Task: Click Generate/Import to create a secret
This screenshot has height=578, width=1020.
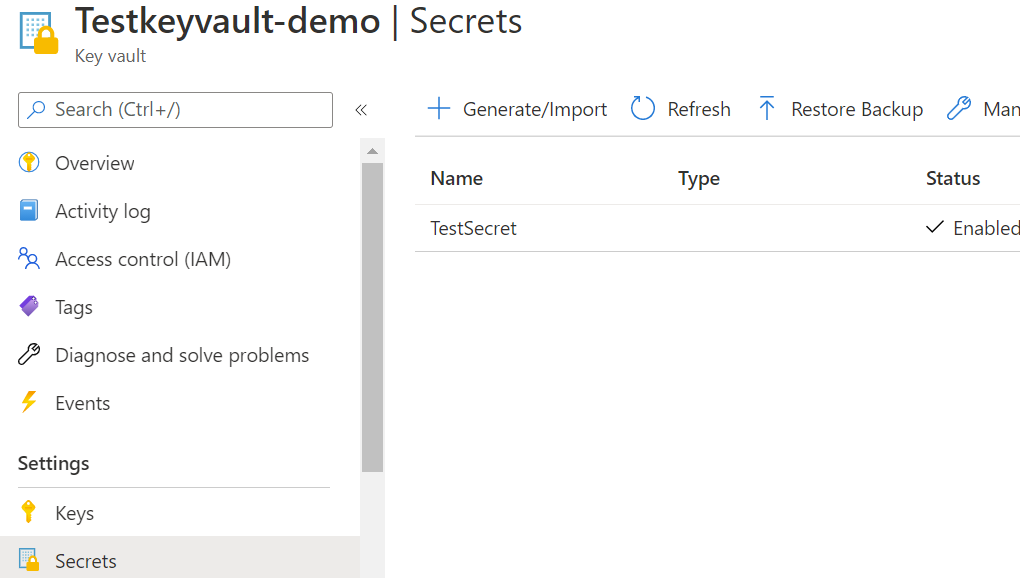Action: (516, 108)
